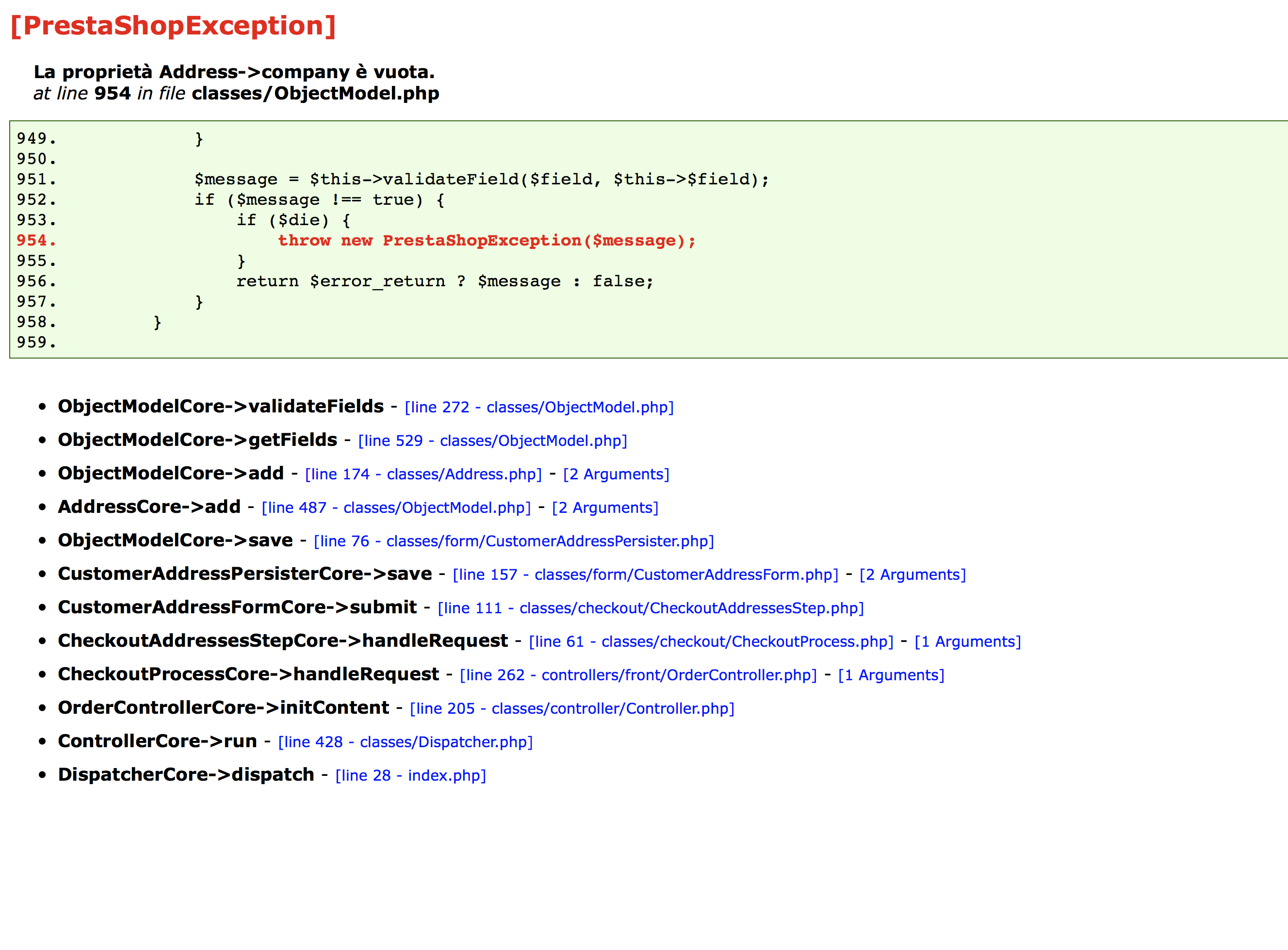Open index.php line 28 link
The image size is (1288, 950).
pos(410,775)
